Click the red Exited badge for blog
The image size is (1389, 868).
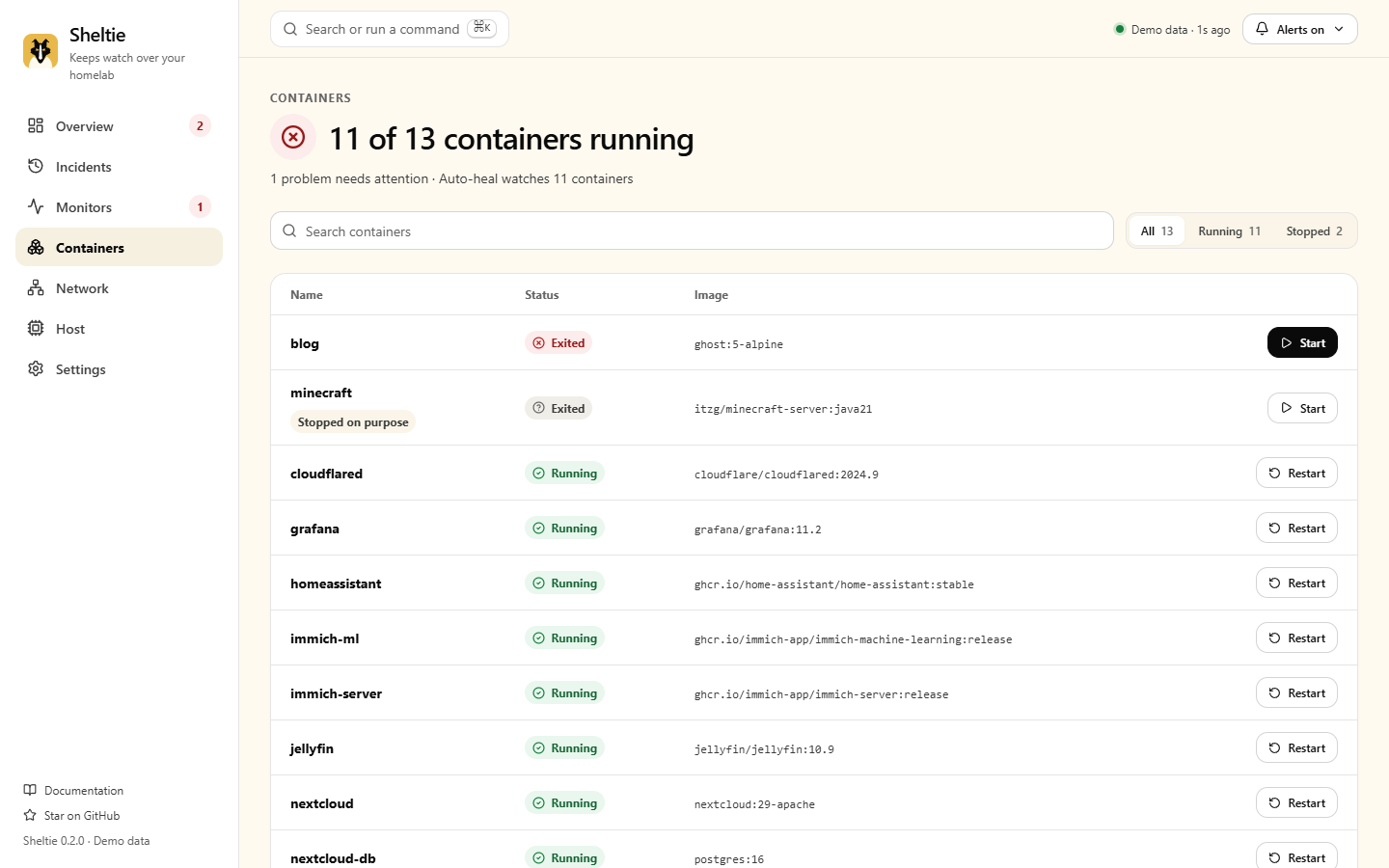click(558, 343)
